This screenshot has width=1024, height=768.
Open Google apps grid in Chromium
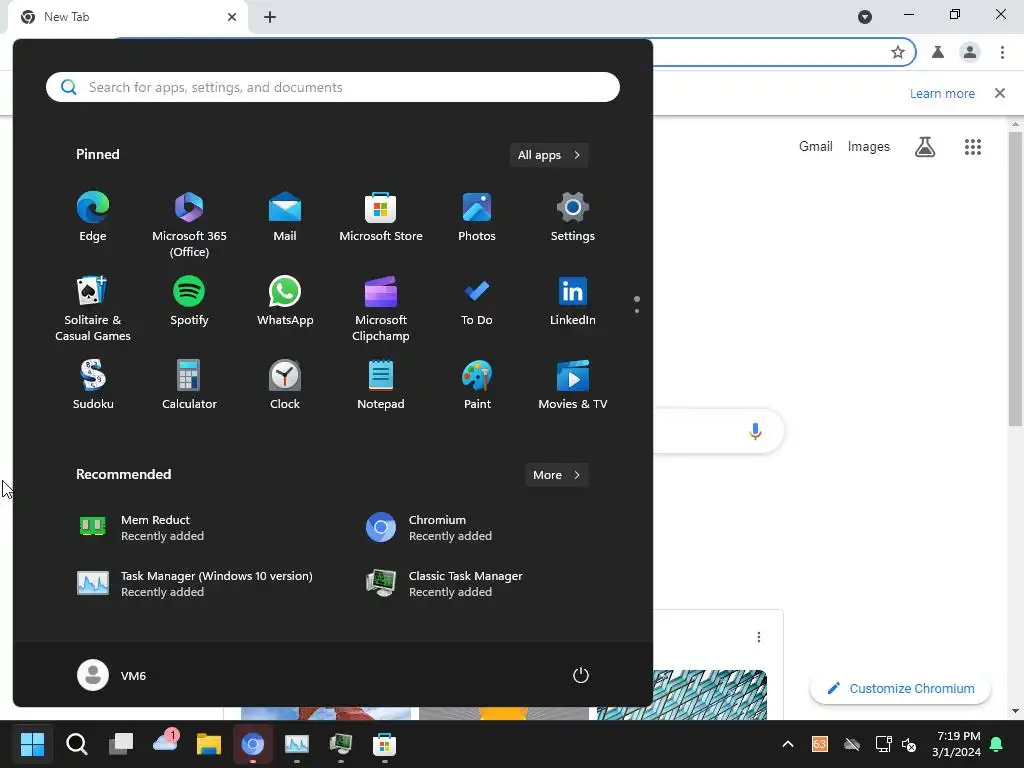click(972, 146)
